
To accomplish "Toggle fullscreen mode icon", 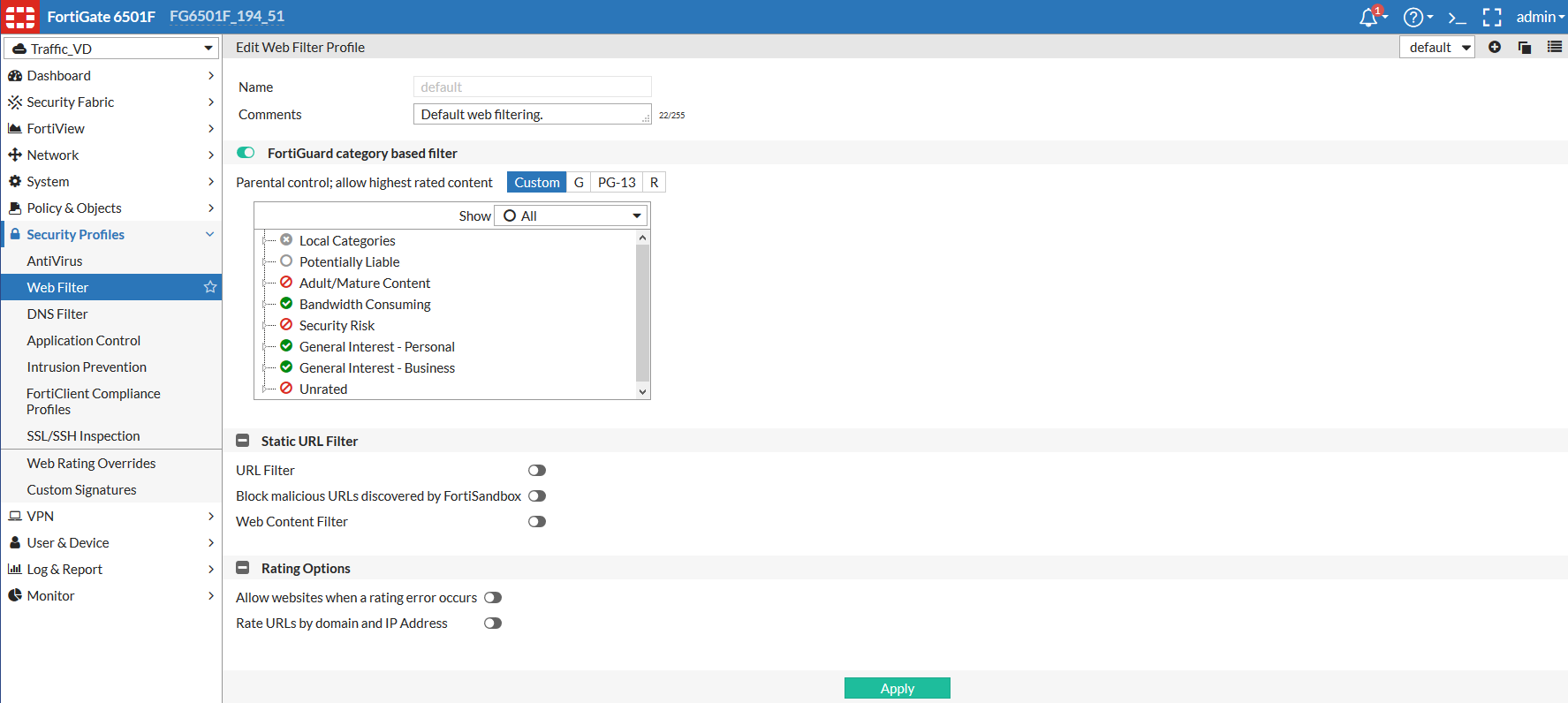I will pos(1492,17).
